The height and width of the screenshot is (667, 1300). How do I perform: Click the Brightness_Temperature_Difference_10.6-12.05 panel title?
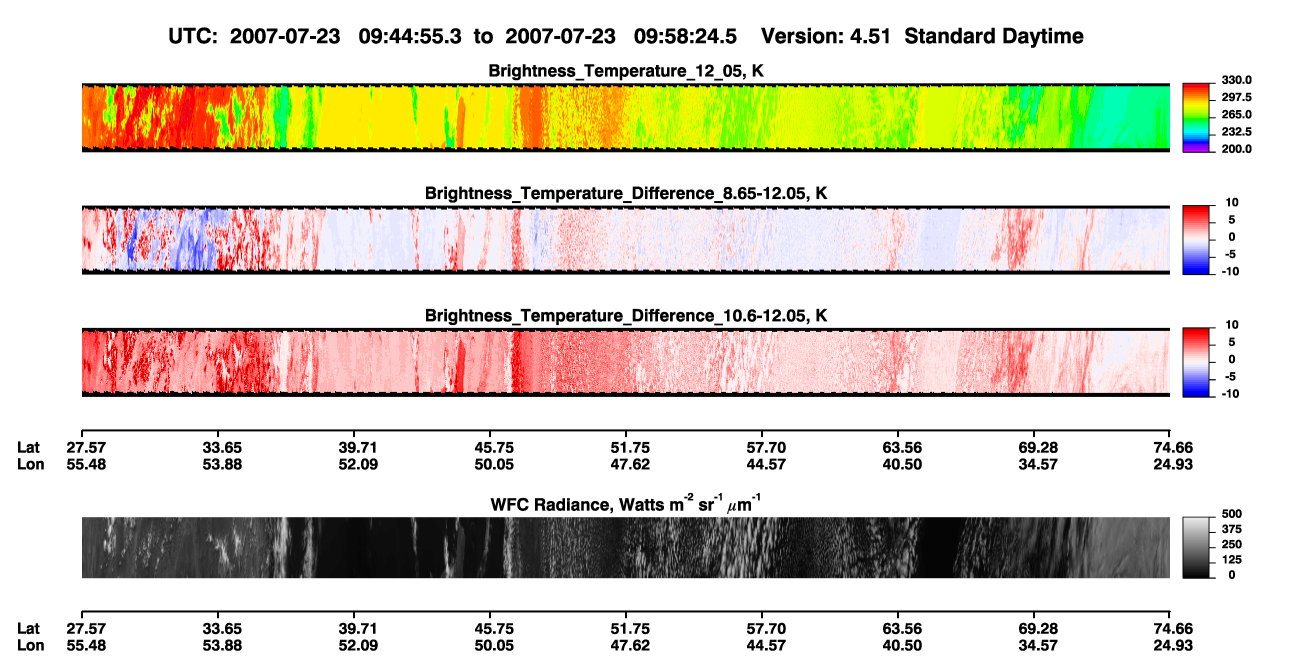coord(626,316)
